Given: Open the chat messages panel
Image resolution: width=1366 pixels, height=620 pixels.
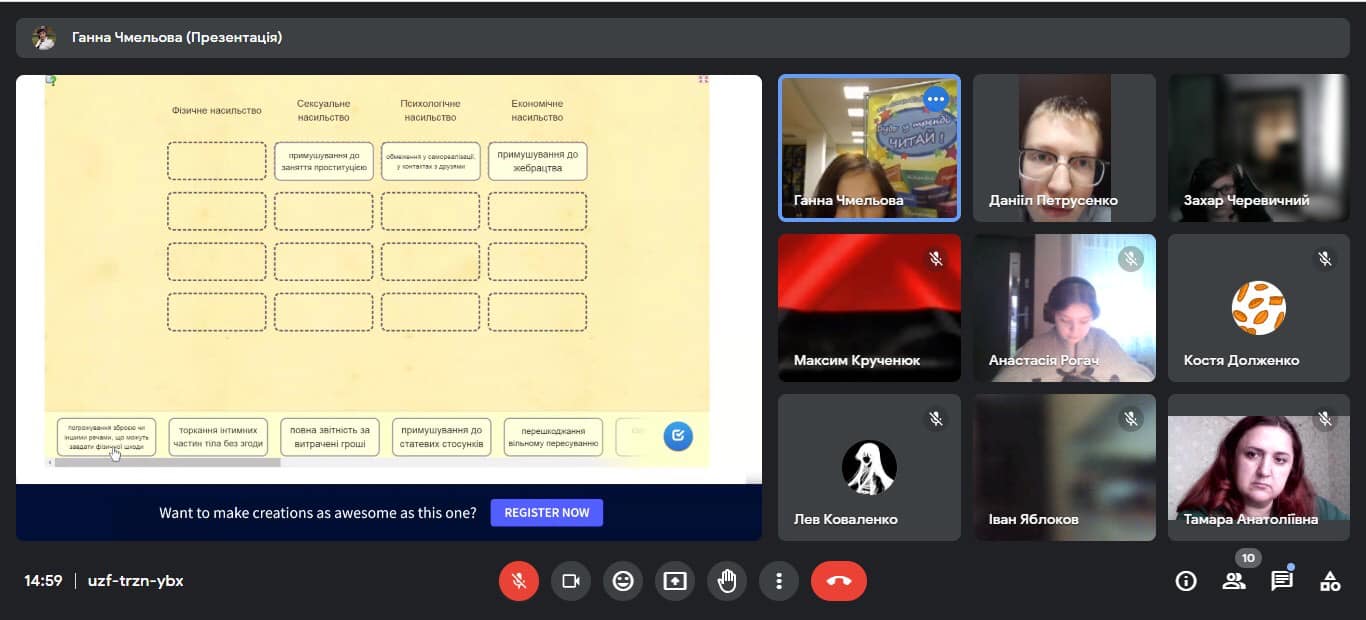Looking at the screenshot, I should (1282, 581).
